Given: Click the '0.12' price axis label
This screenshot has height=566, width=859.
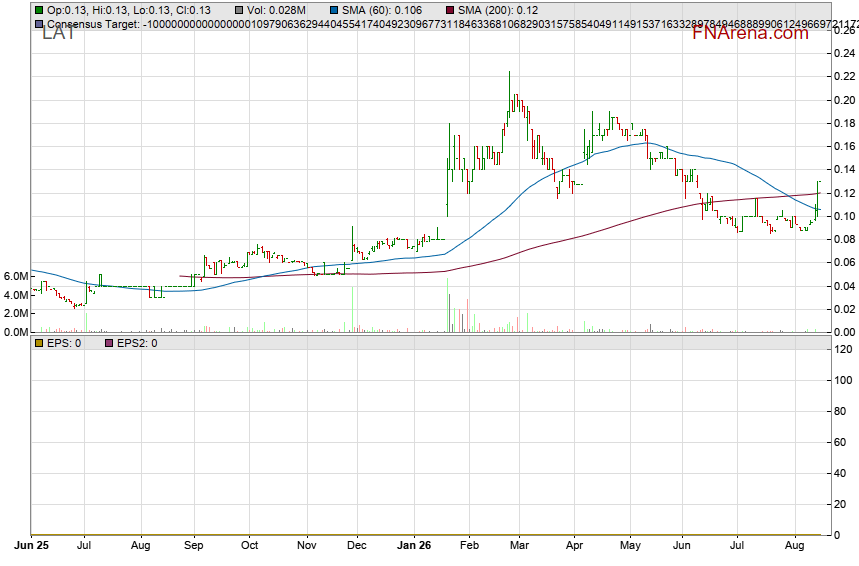Looking at the screenshot, I should pos(844,193).
